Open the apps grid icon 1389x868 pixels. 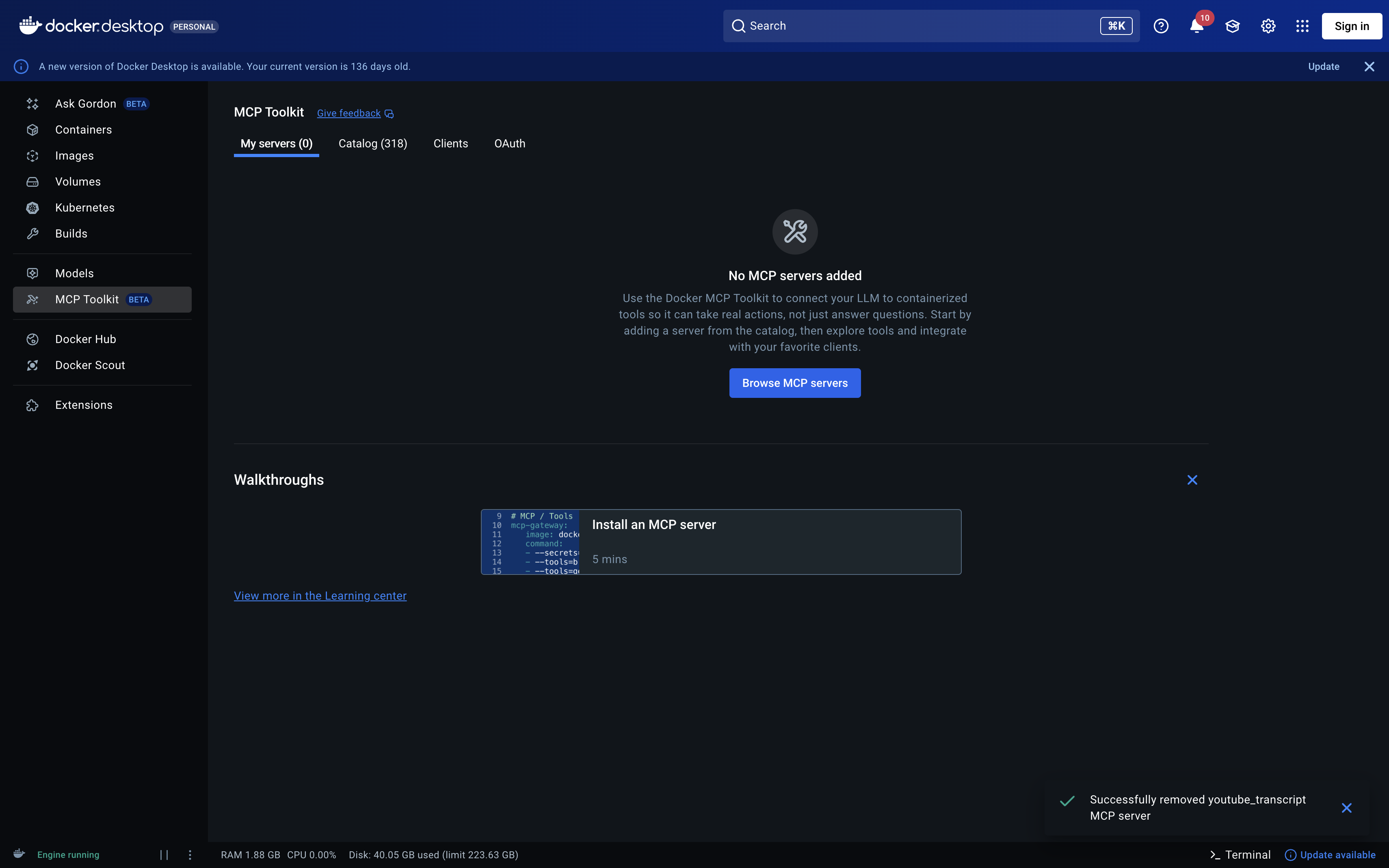pos(1302,26)
